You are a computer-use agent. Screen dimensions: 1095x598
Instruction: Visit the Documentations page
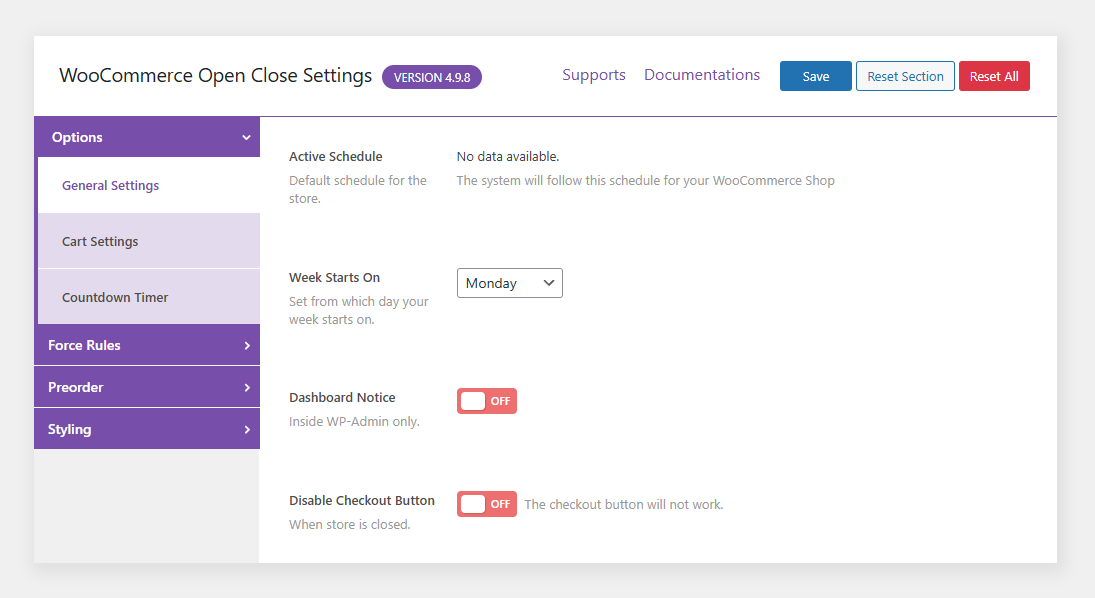(x=701, y=75)
